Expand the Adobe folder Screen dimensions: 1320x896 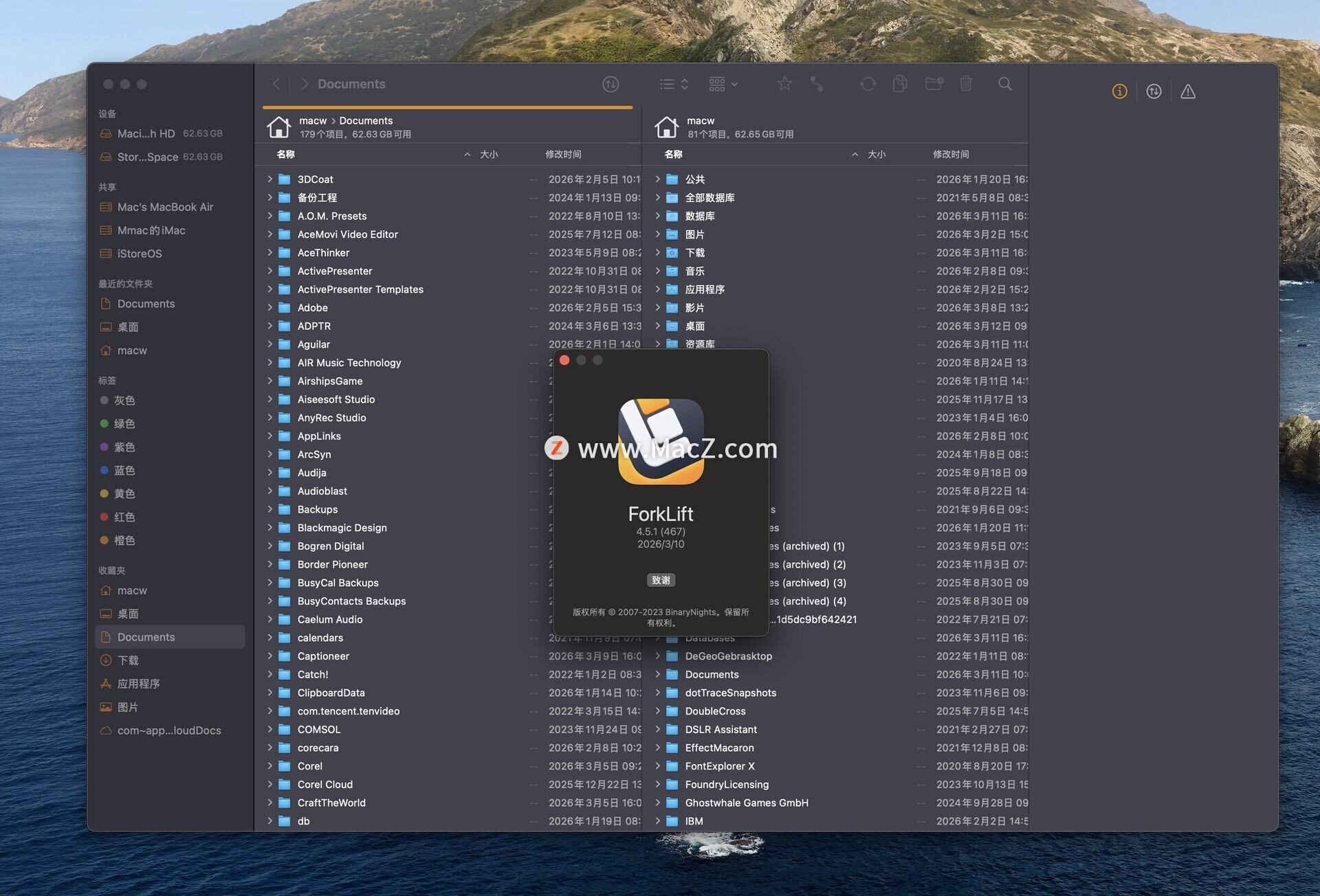point(270,308)
